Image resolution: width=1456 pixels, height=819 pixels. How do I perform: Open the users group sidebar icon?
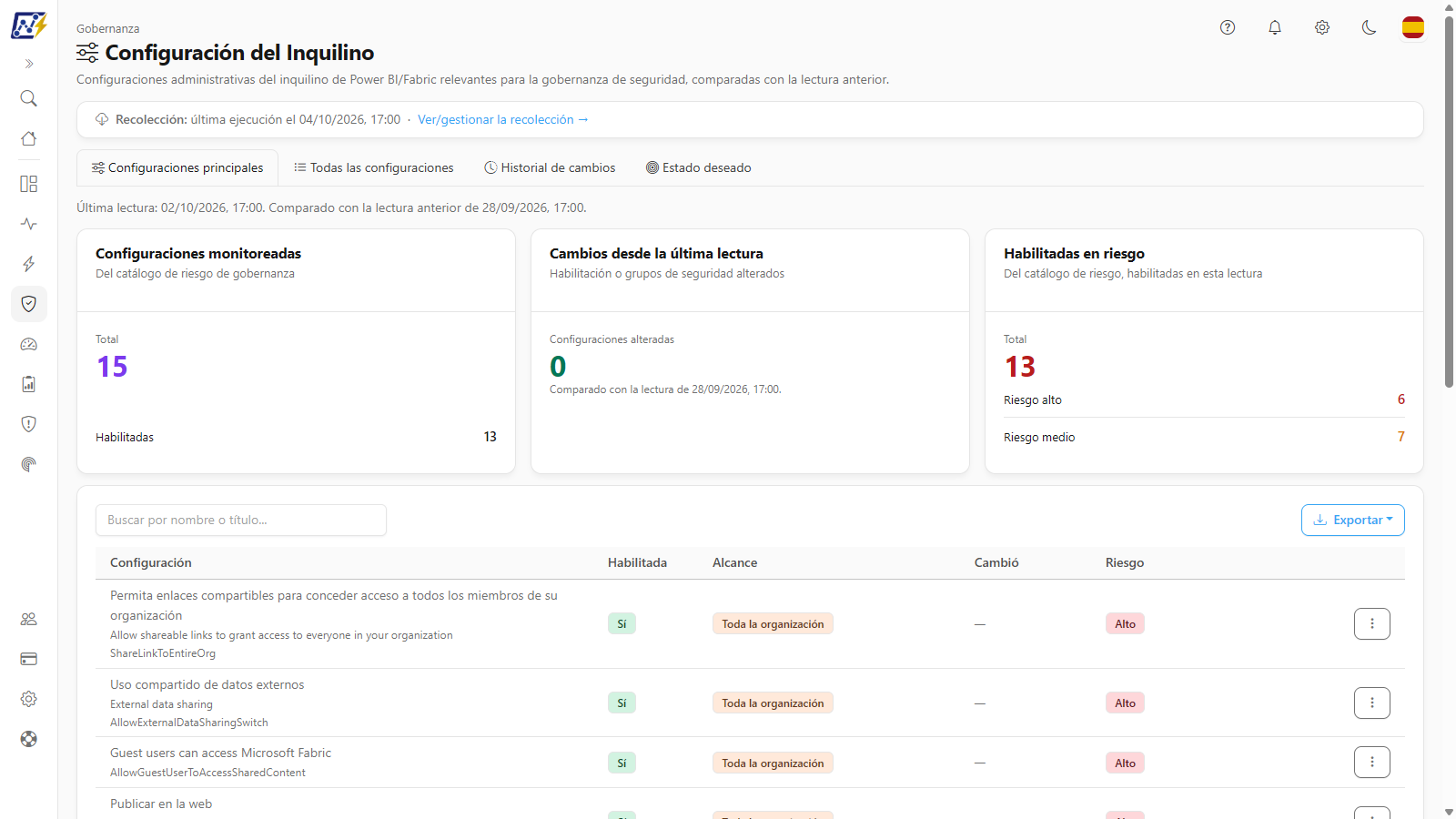tap(29, 619)
